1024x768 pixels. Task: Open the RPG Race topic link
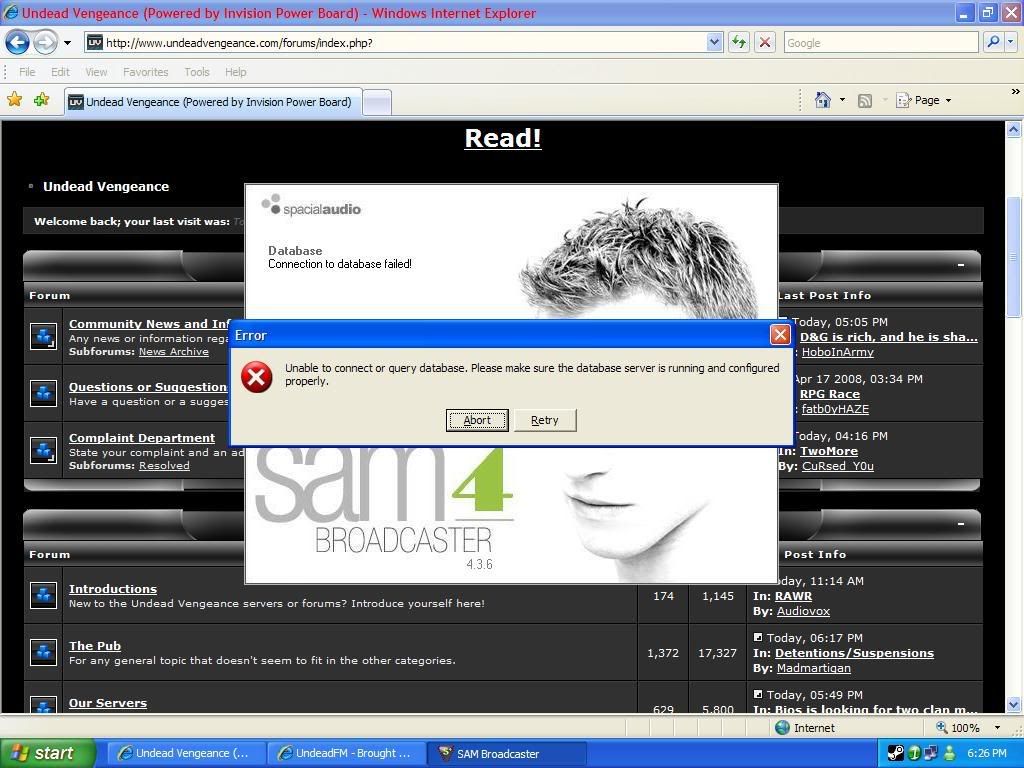coord(829,394)
